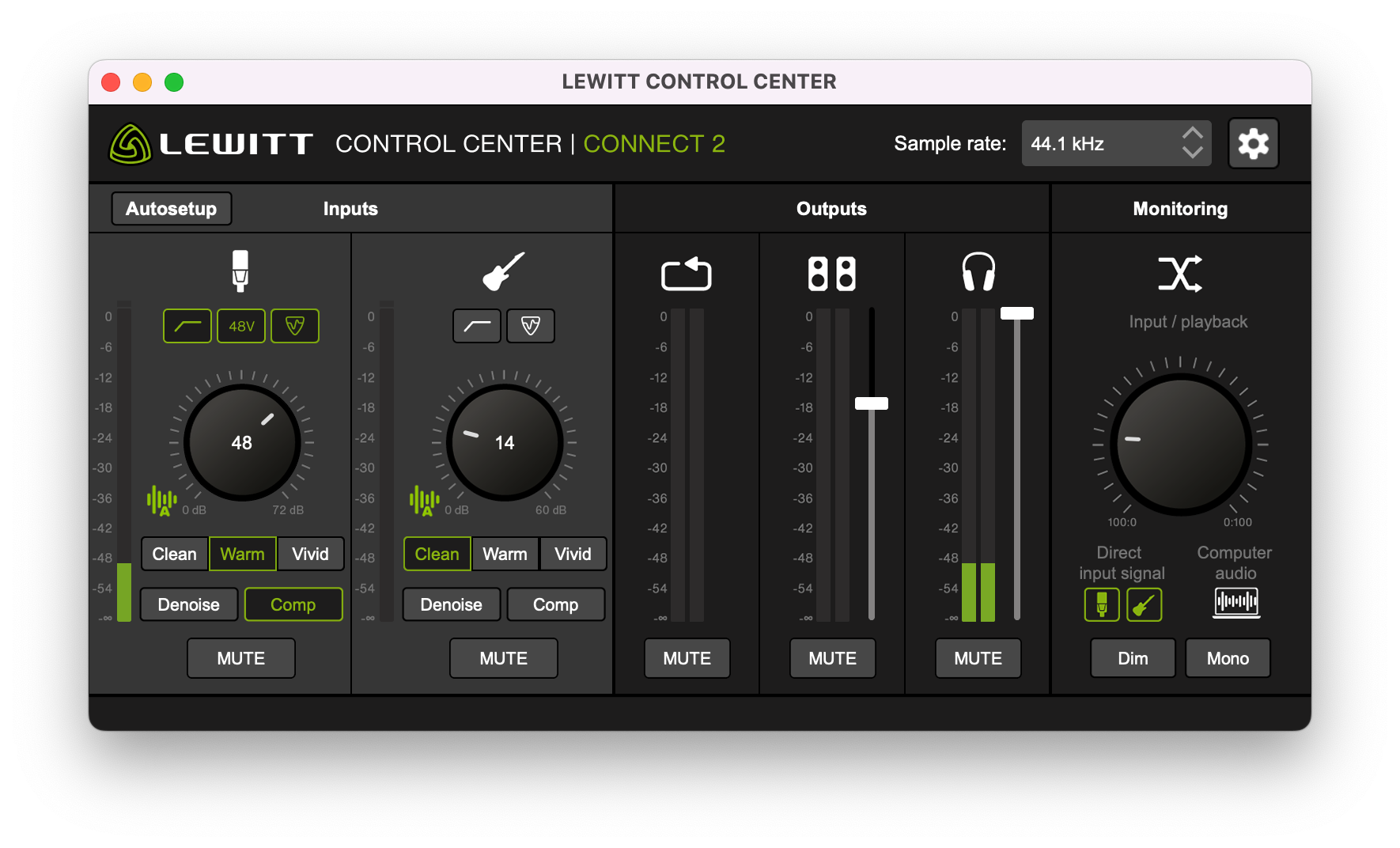The height and width of the screenshot is (848, 1400).
Task: Click guitar auto-gain waveform icon
Action: 424,501
